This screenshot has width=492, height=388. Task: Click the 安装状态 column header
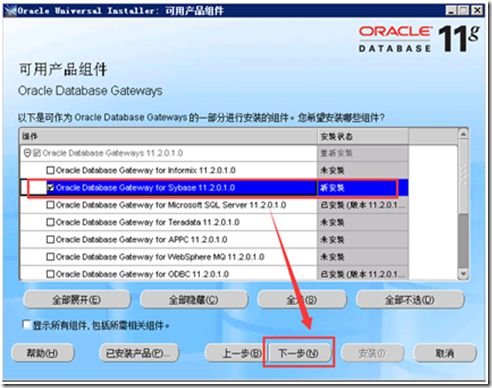pyautogui.click(x=363, y=136)
